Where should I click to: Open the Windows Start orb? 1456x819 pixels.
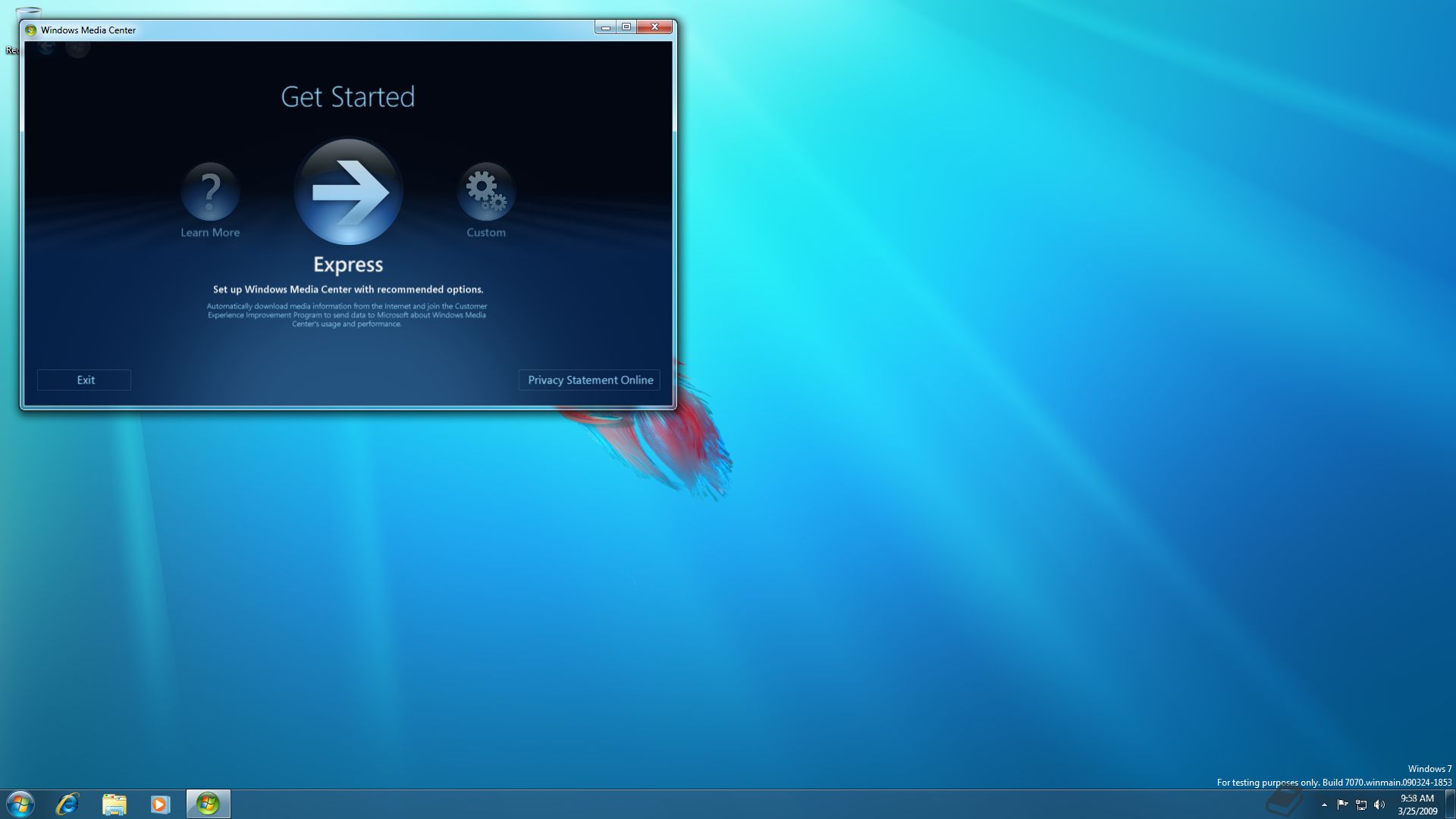pyautogui.click(x=20, y=804)
